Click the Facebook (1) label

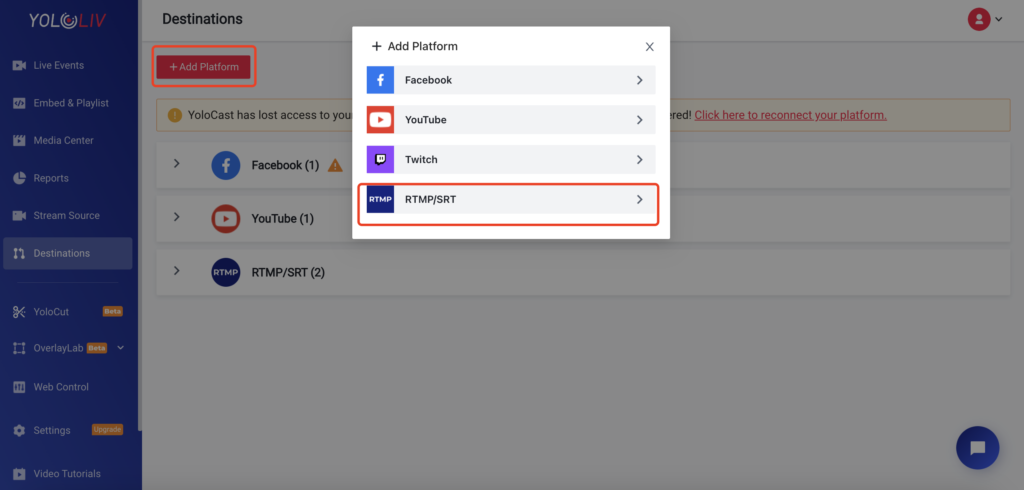[285, 165]
